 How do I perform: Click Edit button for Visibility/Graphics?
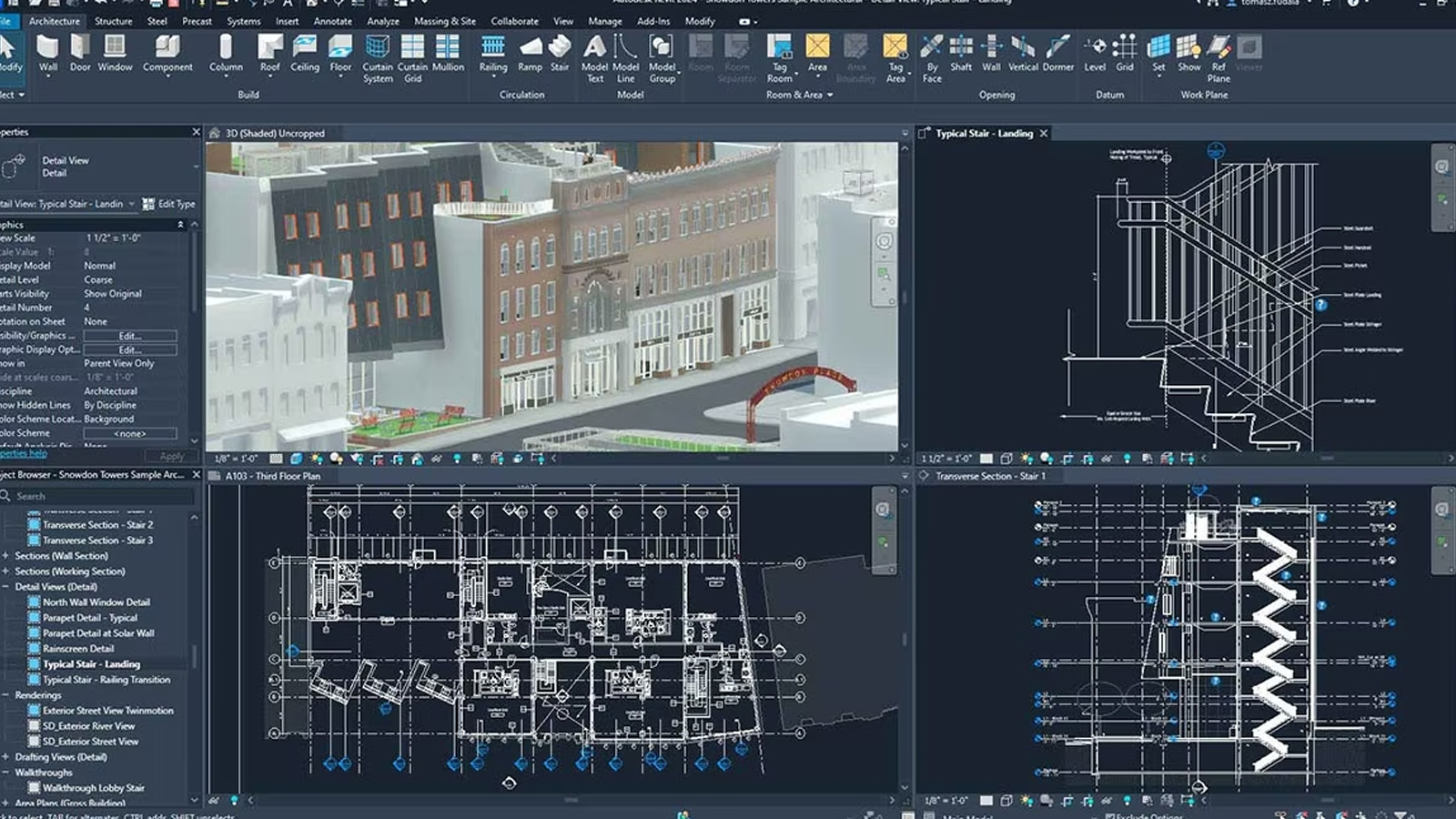tap(130, 336)
